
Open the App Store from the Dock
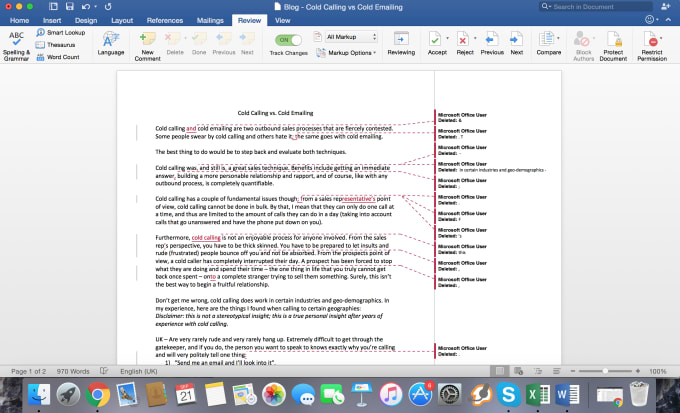(420, 394)
